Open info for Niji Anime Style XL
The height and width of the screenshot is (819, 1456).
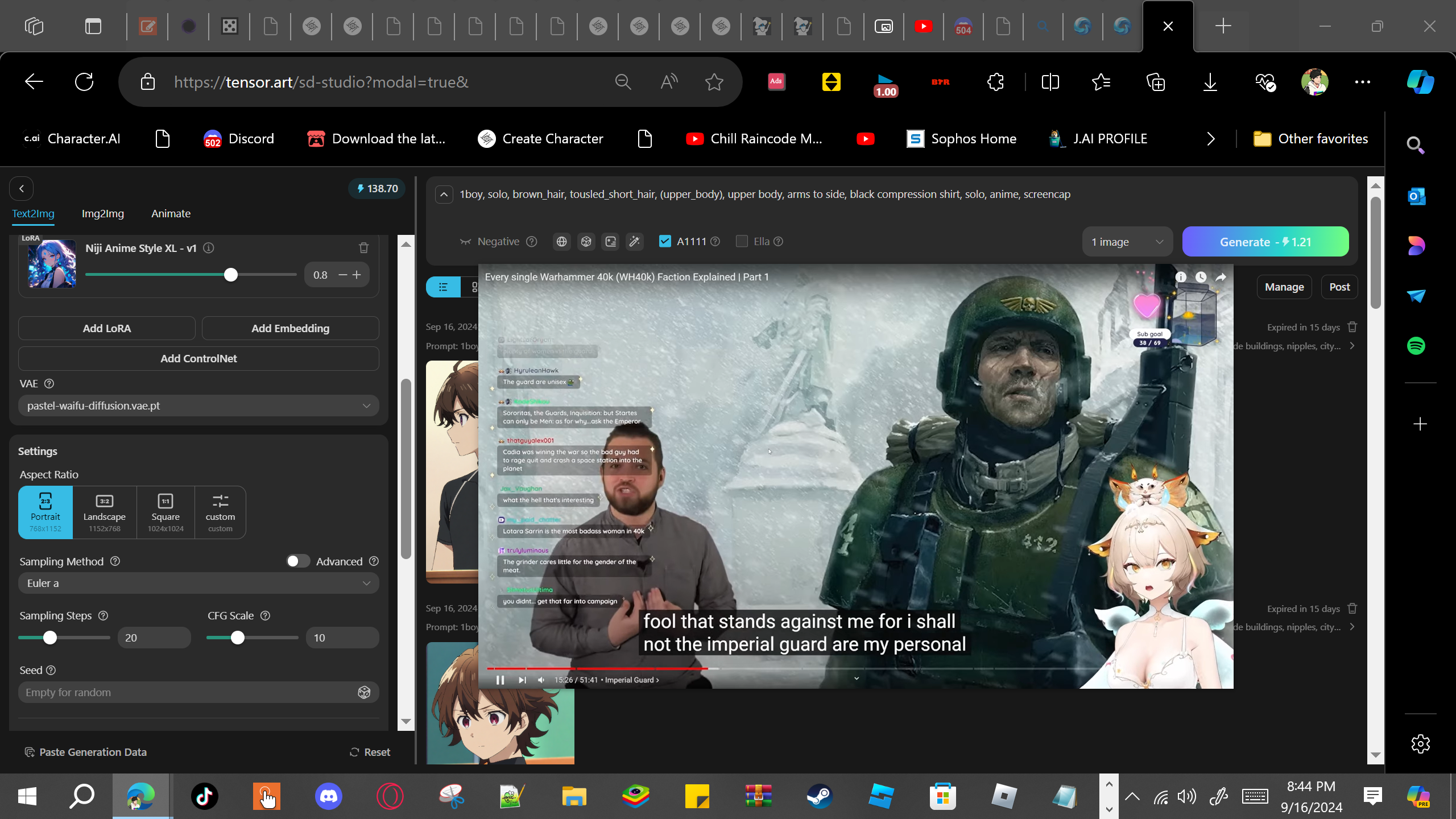coord(209,248)
